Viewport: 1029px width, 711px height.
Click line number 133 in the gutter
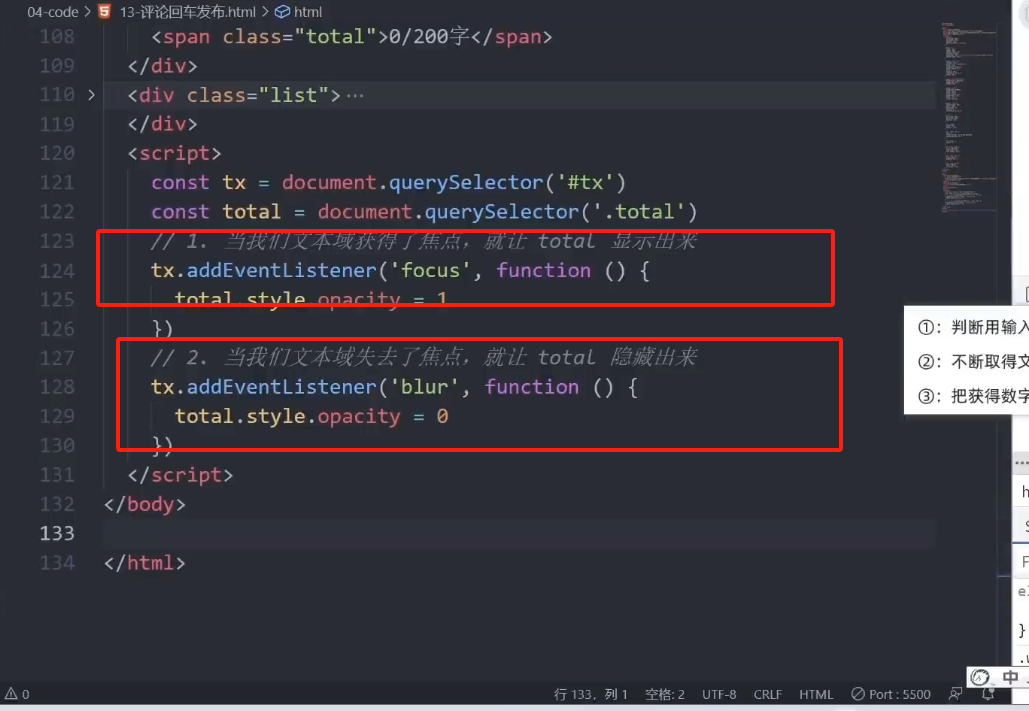(57, 533)
